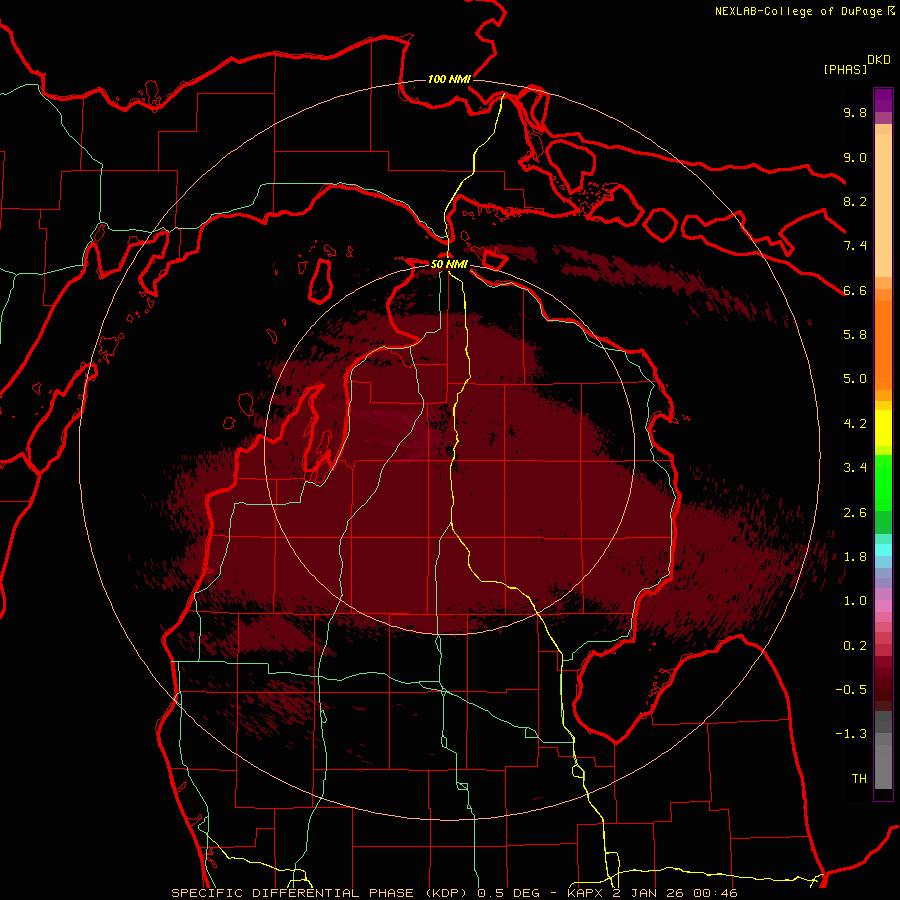Click the 9.8 legend value

point(855,112)
